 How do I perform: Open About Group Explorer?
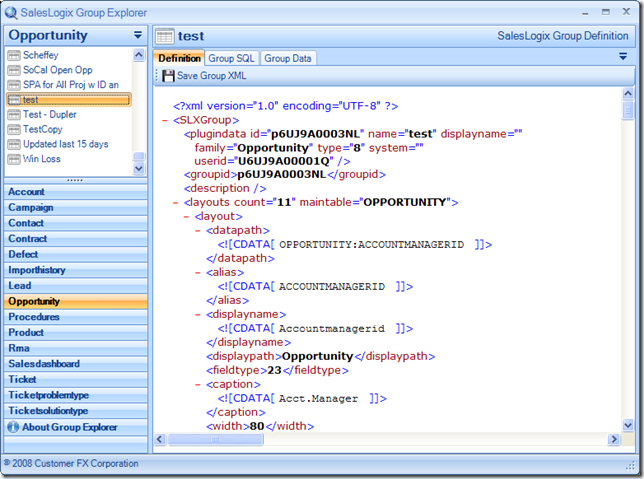[x=76, y=427]
